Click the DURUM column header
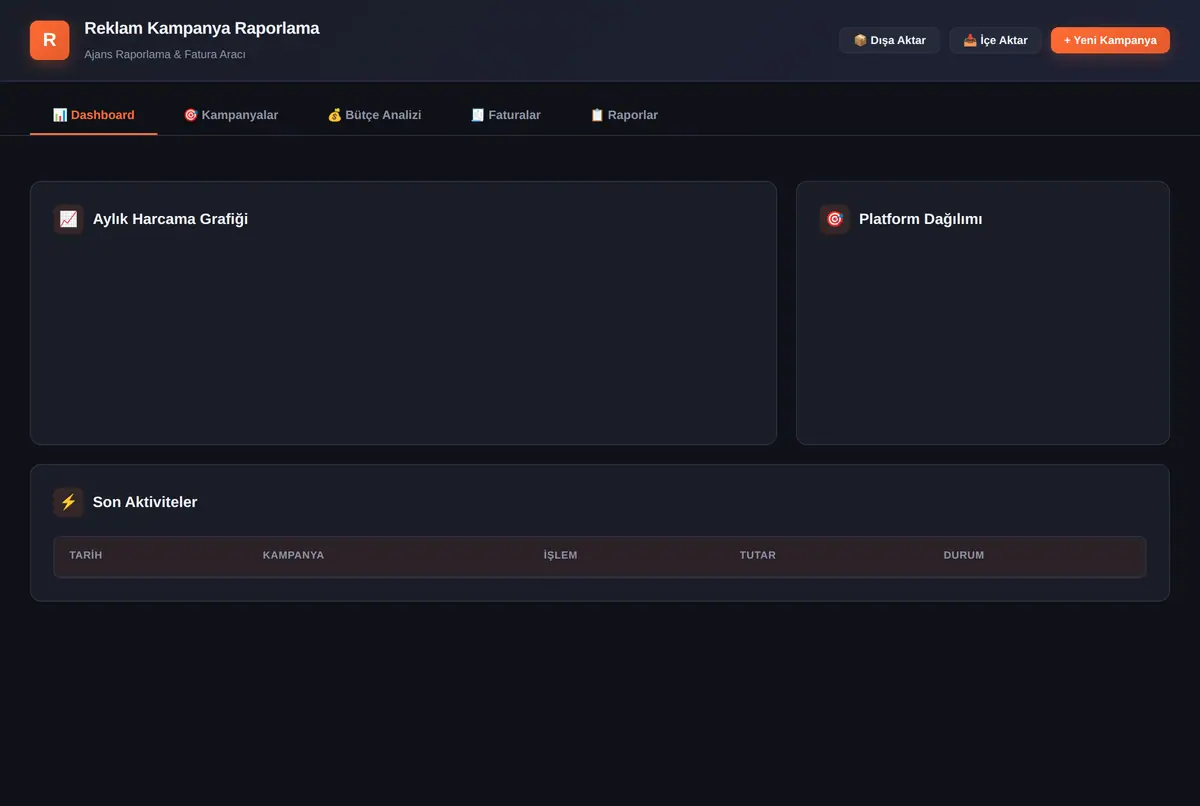The height and width of the screenshot is (806, 1200). pyautogui.click(x=964, y=555)
